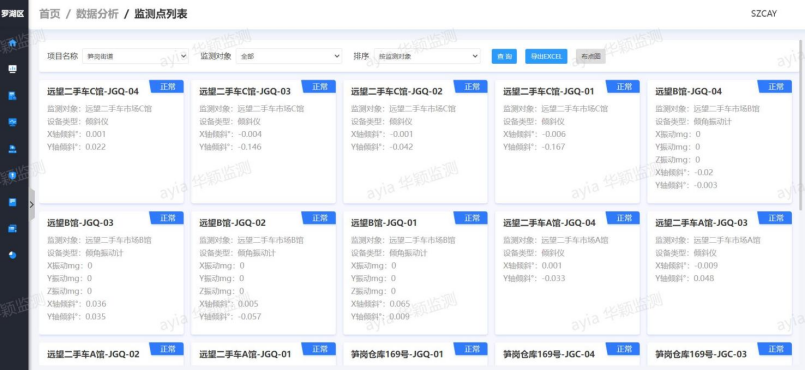
Task: Open the blue device tray sidebar icon
Action: pyautogui.click(x=13, y=149)
